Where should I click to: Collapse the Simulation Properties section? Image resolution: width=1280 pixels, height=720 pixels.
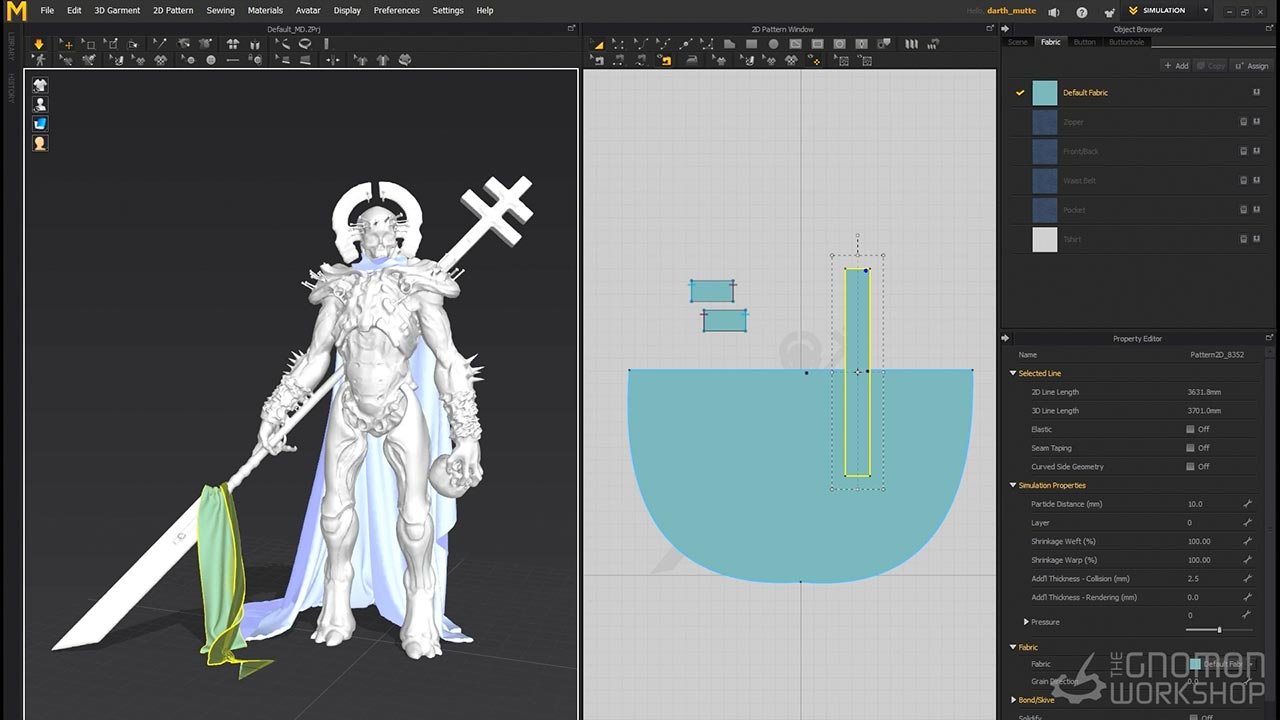1013,486
